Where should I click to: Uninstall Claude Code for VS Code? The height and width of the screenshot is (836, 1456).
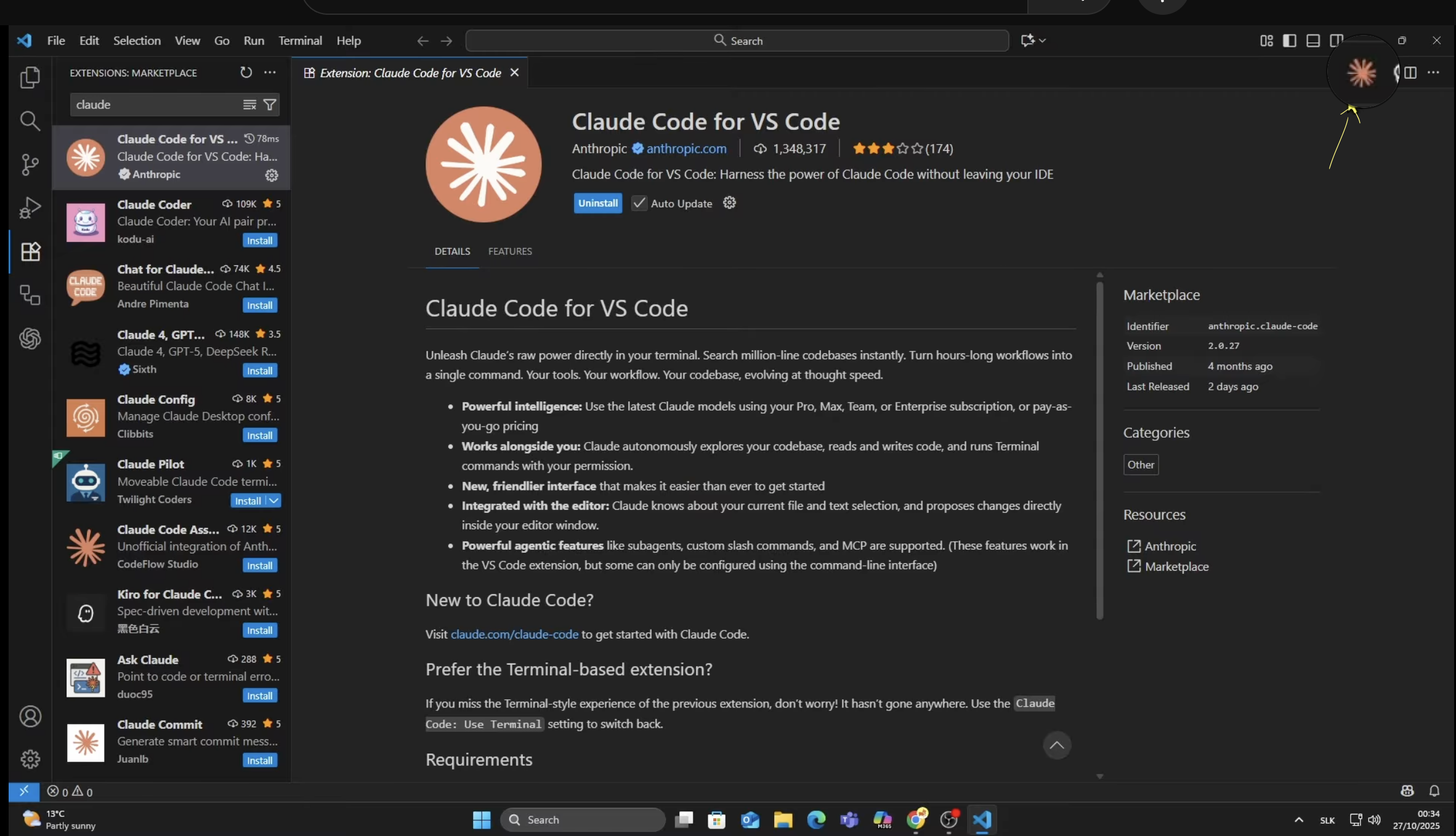[597, 203]
